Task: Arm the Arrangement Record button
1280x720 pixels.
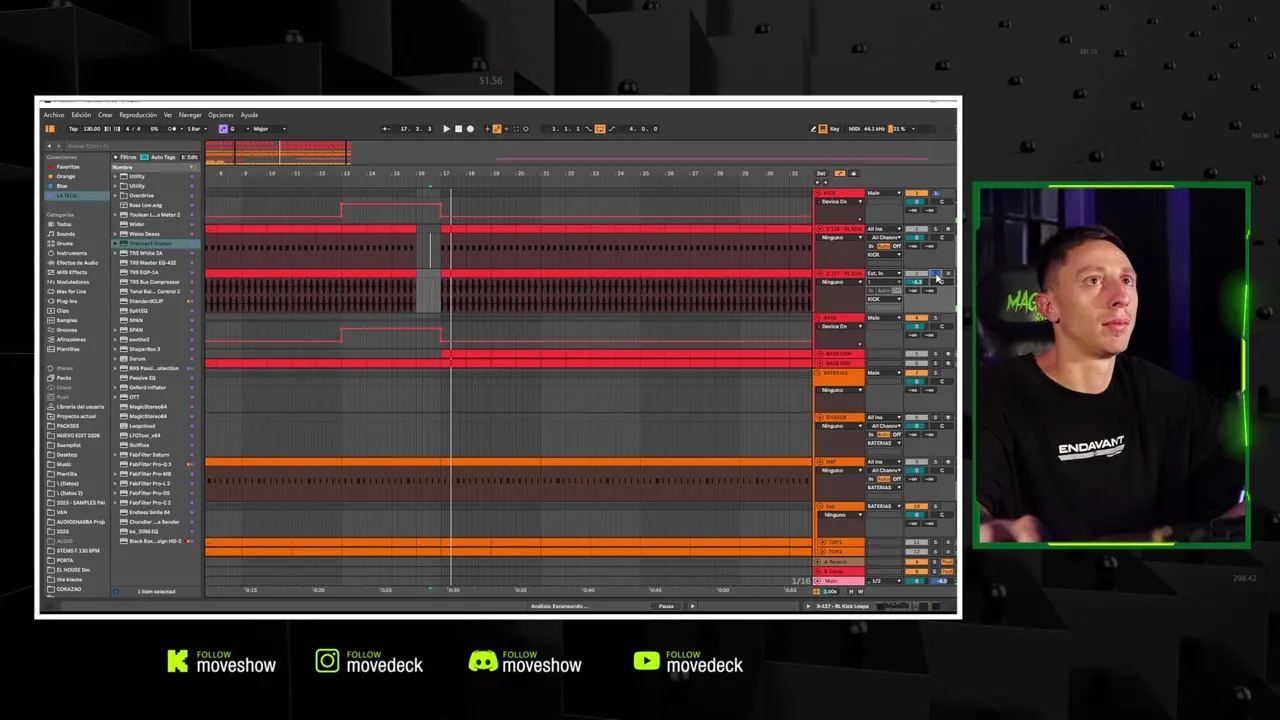Action: tap(470, 129)
